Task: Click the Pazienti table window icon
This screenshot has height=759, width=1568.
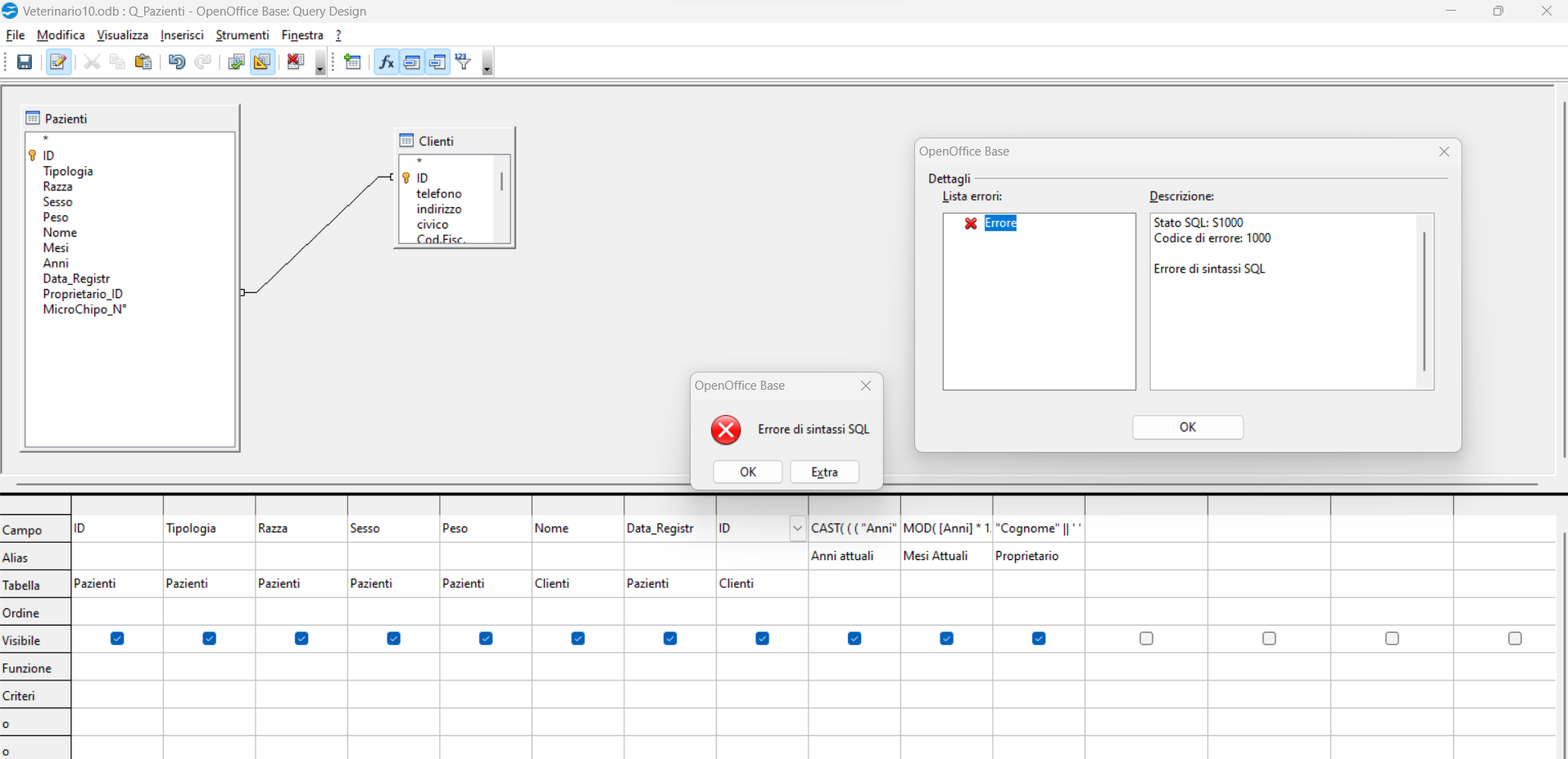Action: coord(33,118)
